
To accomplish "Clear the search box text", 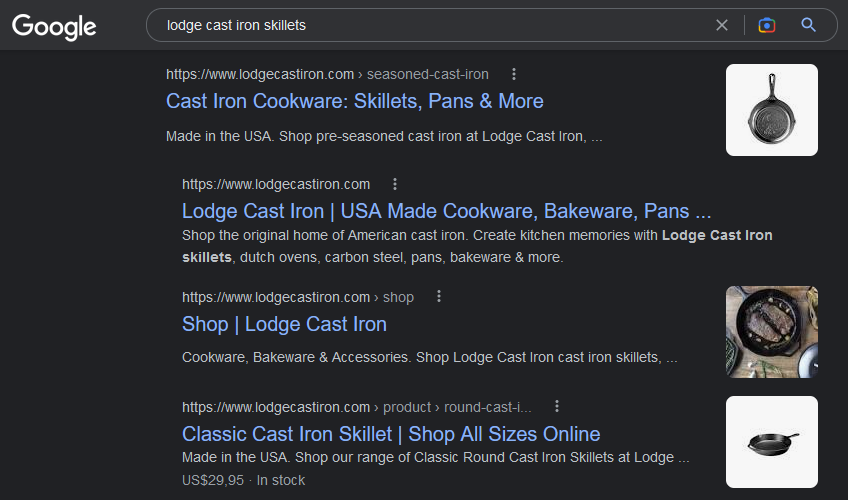I will [722, 25].
